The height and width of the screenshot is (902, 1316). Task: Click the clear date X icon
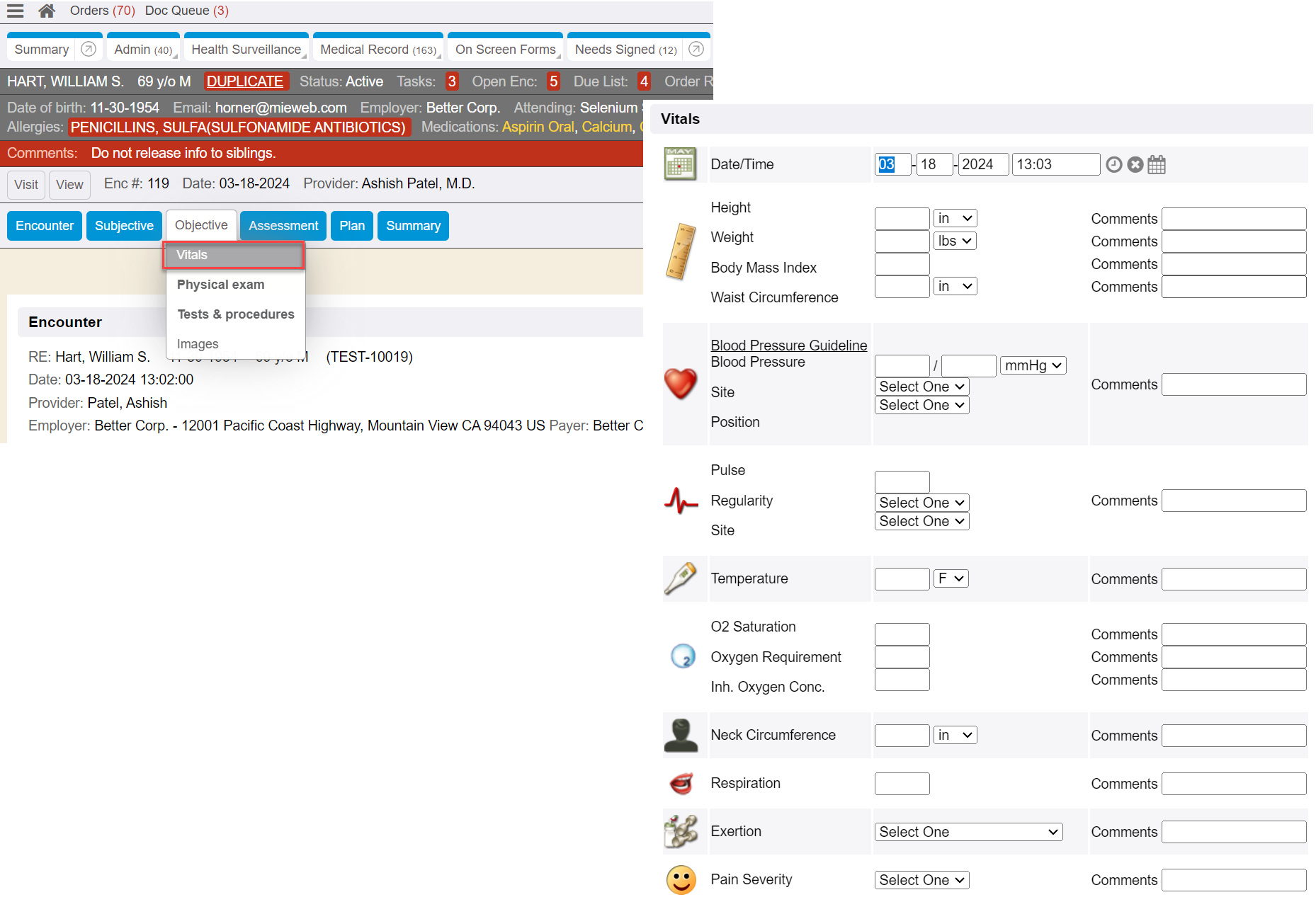[x=1135, y=165]
